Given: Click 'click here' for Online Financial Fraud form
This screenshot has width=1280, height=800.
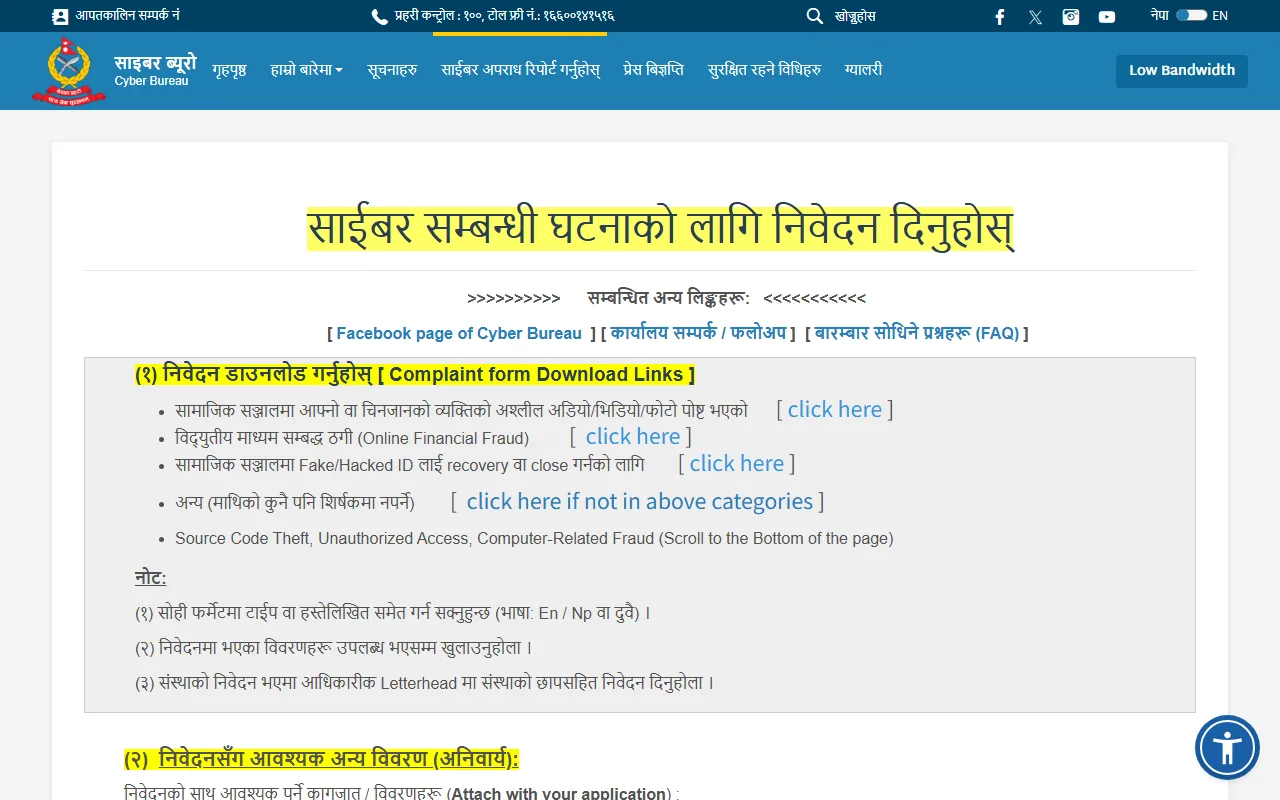Looking at the screenshot, I should click(633, 436).
